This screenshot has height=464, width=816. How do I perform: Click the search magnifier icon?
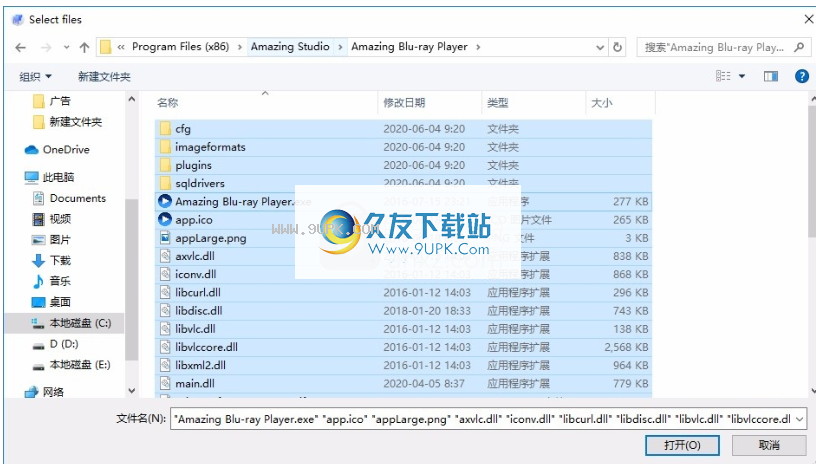coord(799,47)
